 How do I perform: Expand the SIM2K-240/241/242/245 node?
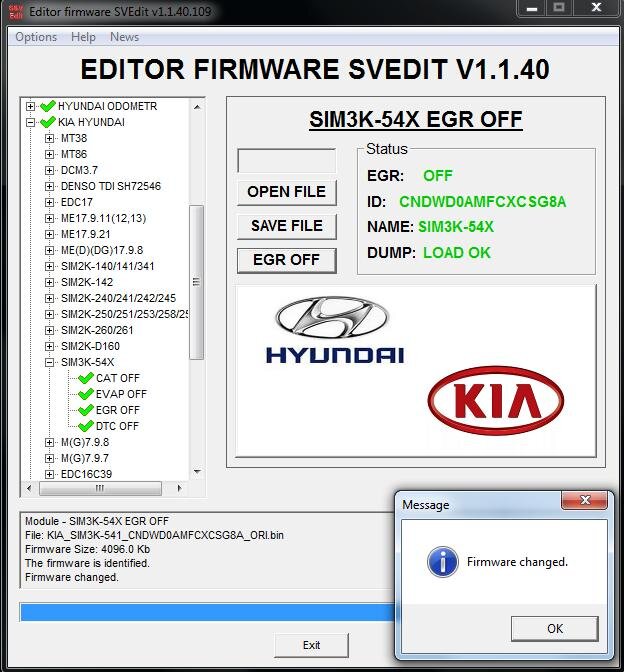49,298
